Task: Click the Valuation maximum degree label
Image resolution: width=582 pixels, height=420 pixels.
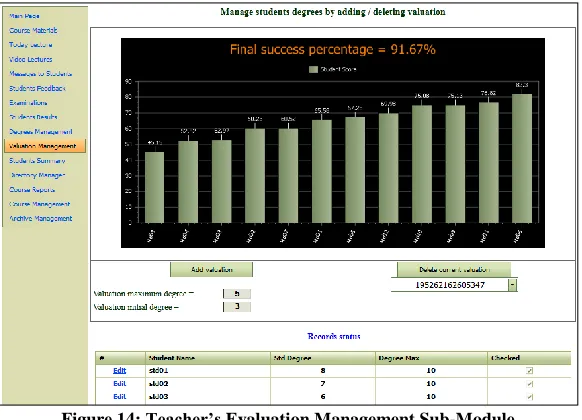Action: coord(144,294)
